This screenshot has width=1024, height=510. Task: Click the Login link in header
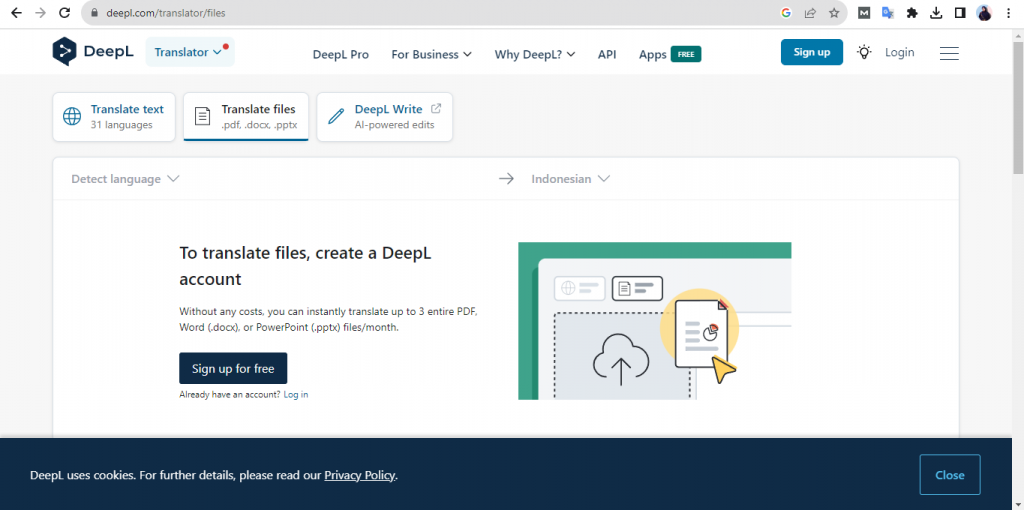(899, 52)
